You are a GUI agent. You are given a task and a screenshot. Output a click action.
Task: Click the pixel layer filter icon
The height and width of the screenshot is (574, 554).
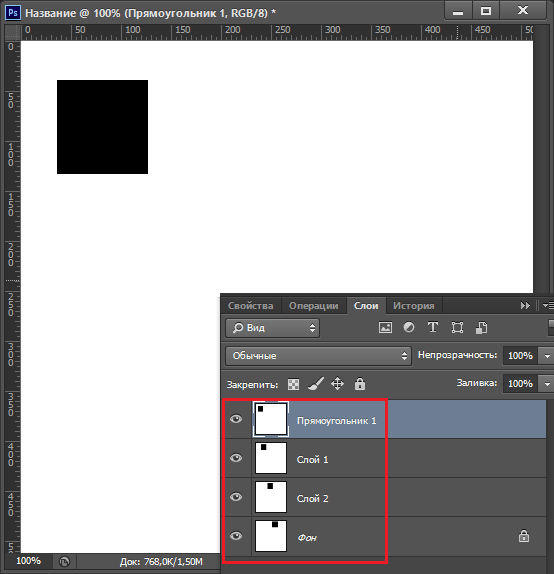point(385,327)
